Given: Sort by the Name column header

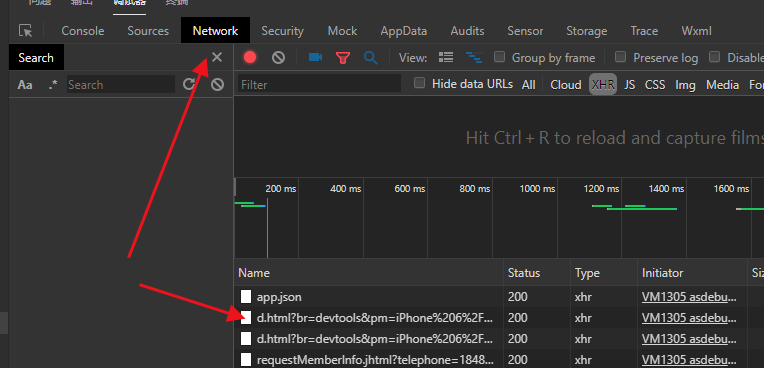Looking at the screenshot, I should 369,272.
